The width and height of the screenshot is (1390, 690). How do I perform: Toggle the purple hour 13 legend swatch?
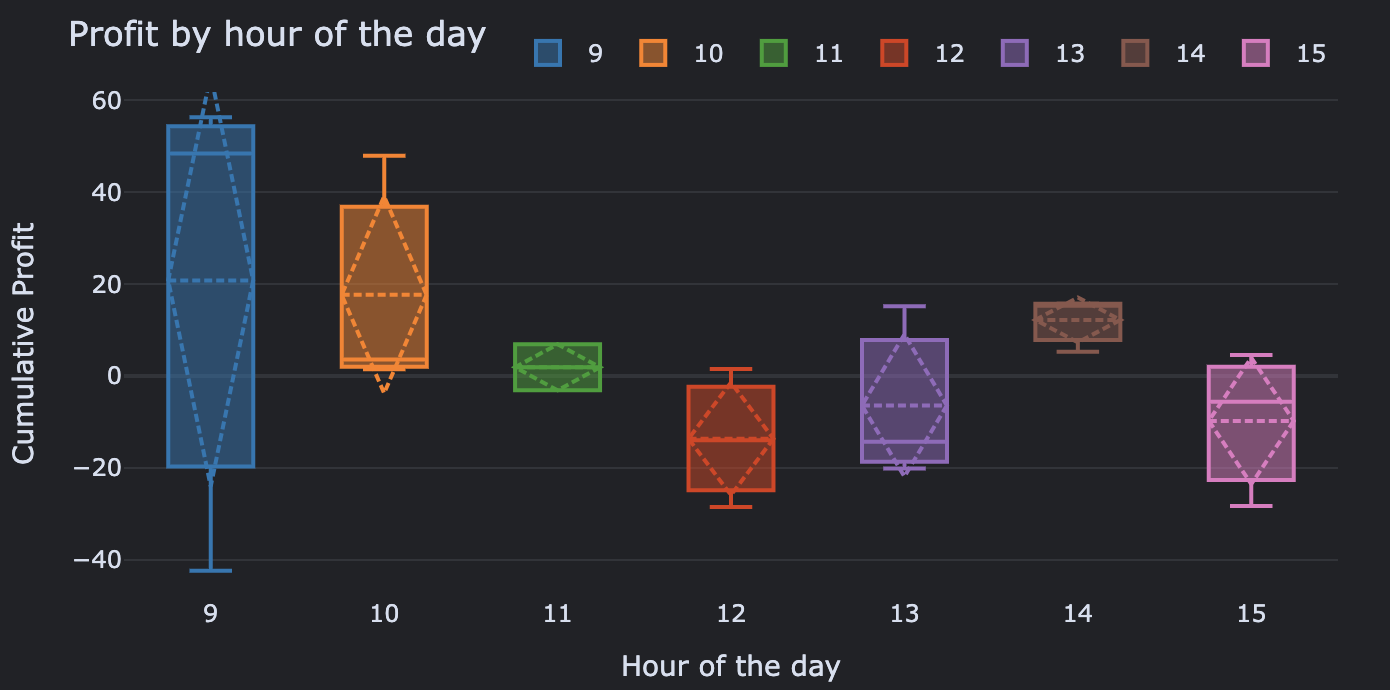[1015, 53]
